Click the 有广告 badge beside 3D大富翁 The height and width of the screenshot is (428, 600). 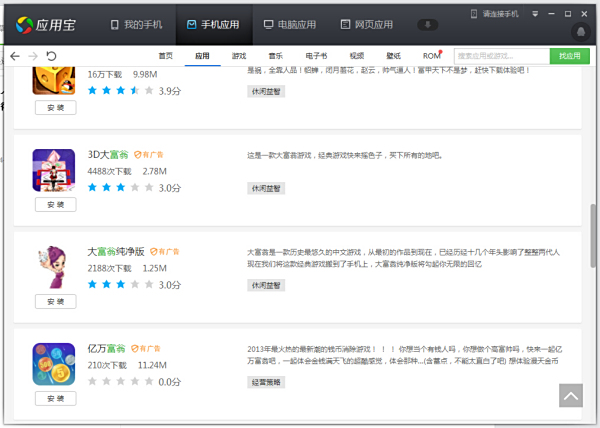pos(149,155)
